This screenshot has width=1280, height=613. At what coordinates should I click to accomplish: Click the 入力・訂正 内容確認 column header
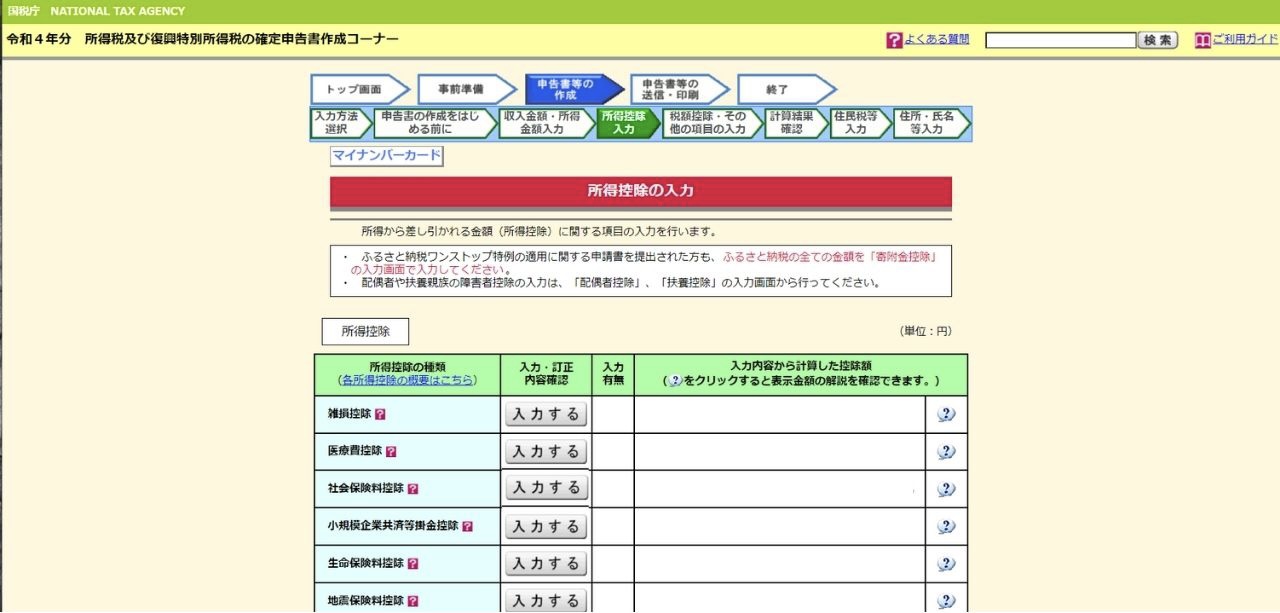tap(546, 374)
